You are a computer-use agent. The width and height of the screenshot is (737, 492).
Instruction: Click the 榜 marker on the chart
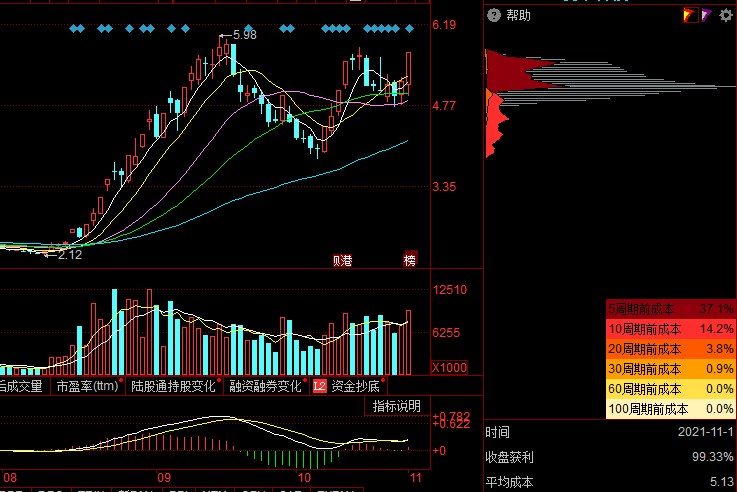coord(409,261)
